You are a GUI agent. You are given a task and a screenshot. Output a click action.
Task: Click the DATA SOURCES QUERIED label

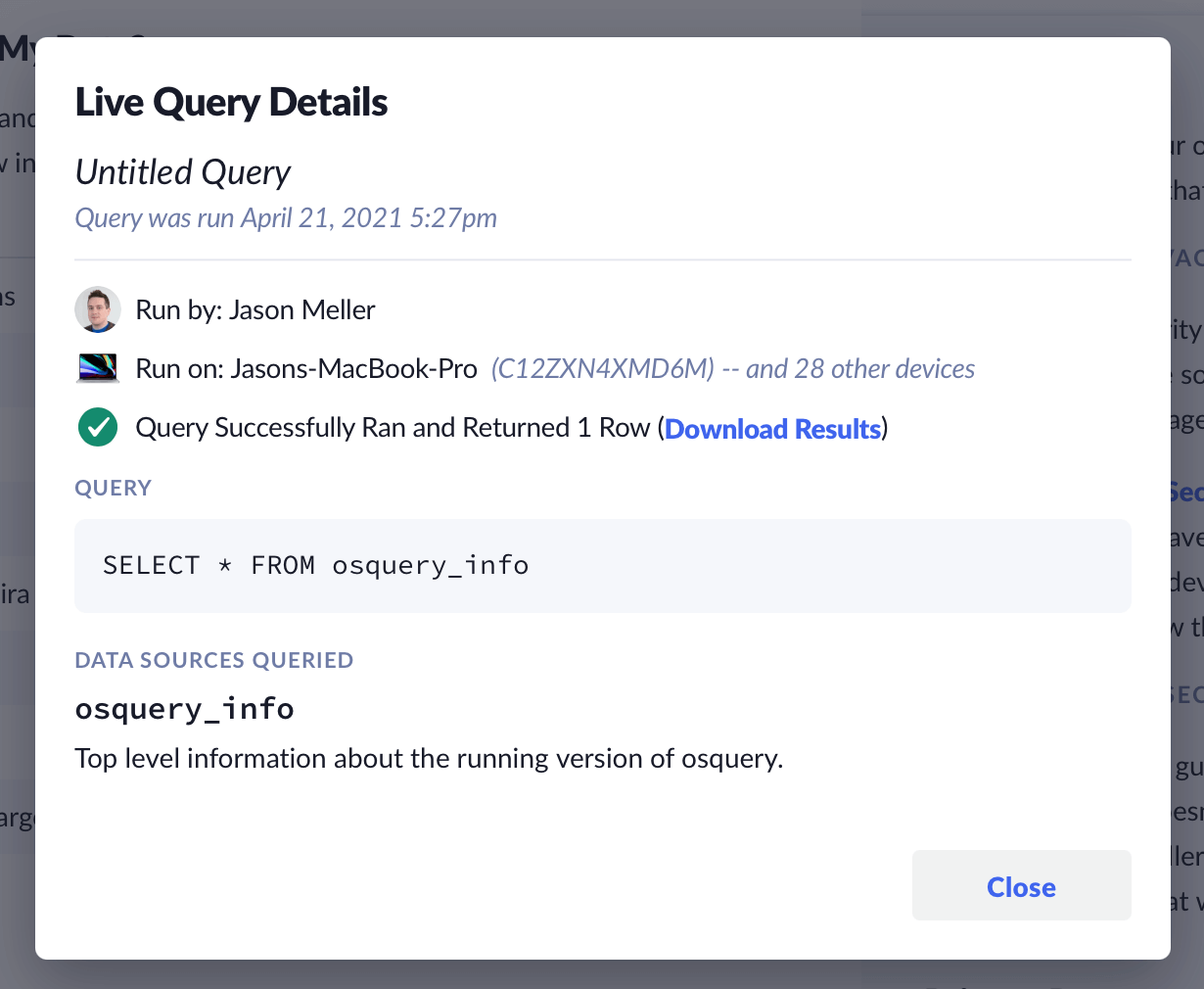click(x=214, y=660)
